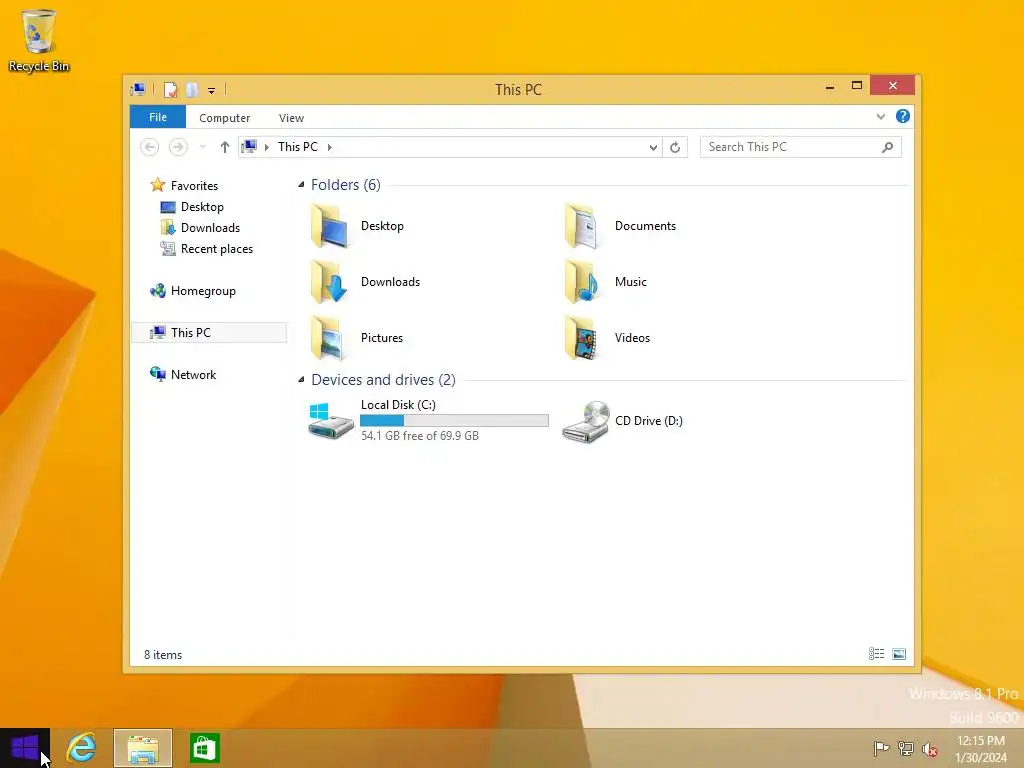Open the Start button on taskbar
The image size is (1024, 768).
click(x=25, y=748)
